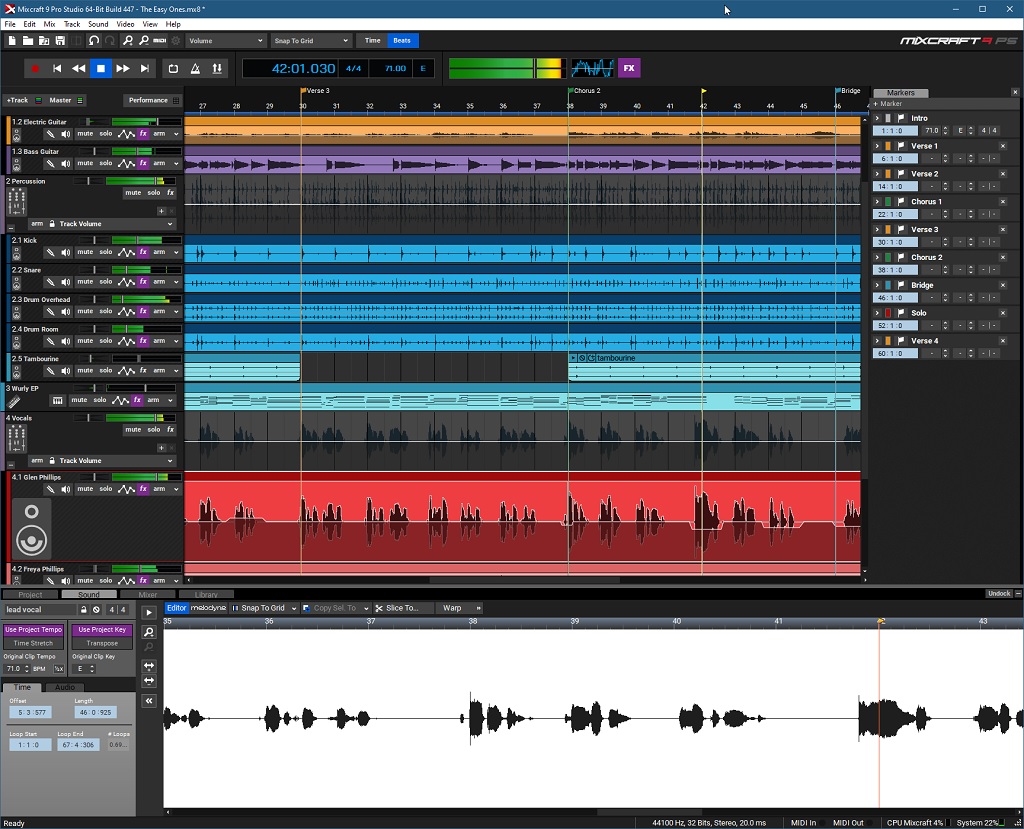Open the Volume automation dropdown in toolbar
This screenshot has width=1024, height=829.
tap(225, 41)
